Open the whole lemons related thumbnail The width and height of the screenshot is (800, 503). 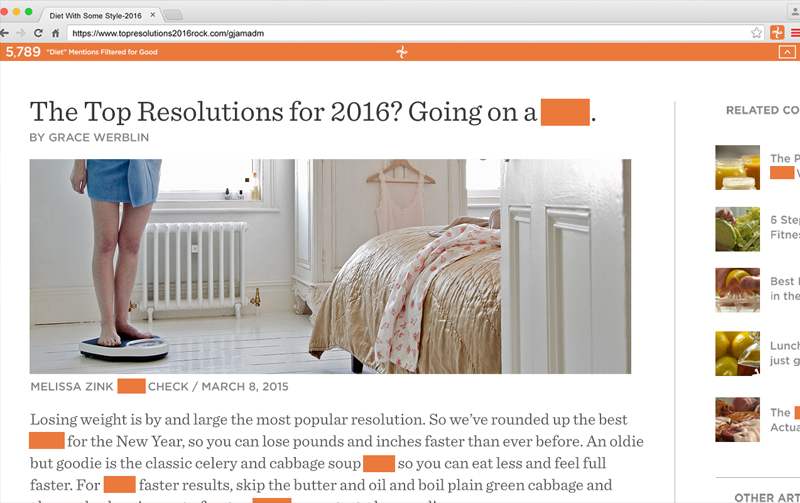coord(737,354)
